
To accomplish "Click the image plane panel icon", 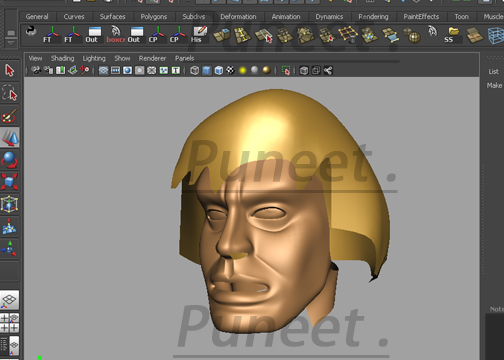I will coord(73,70).
